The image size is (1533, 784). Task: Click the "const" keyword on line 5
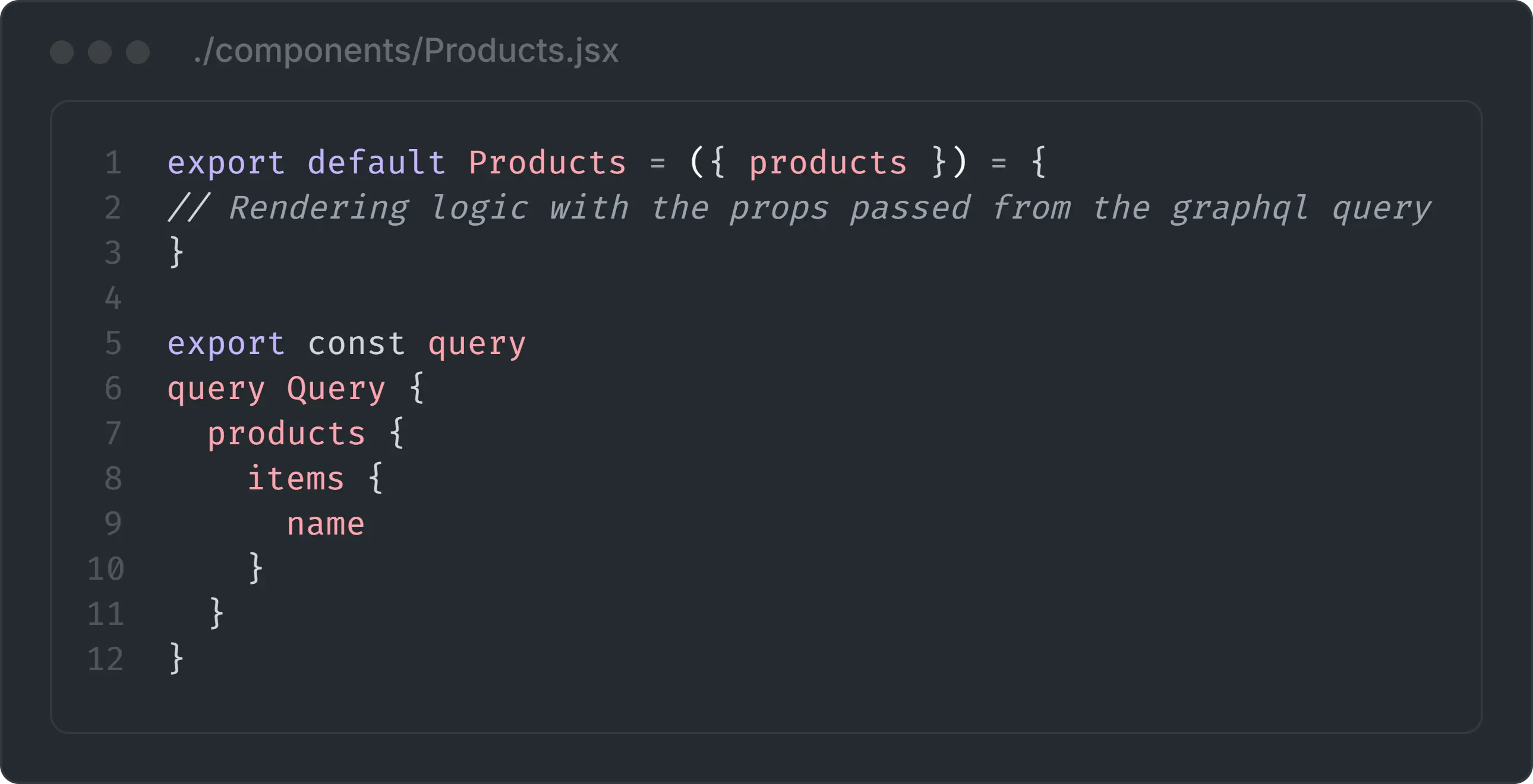pos(357,343)
